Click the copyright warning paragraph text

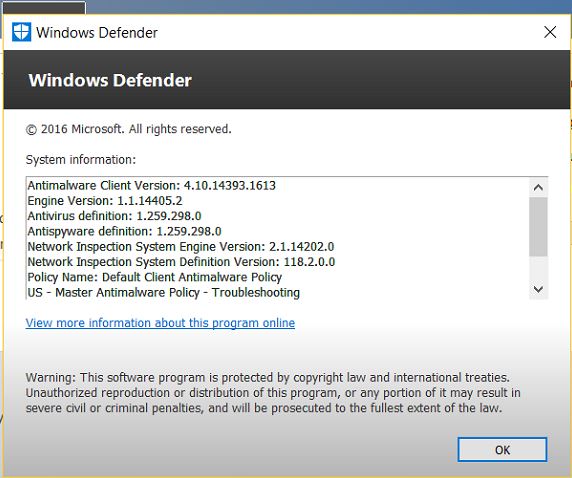click(x=273, y=393)
